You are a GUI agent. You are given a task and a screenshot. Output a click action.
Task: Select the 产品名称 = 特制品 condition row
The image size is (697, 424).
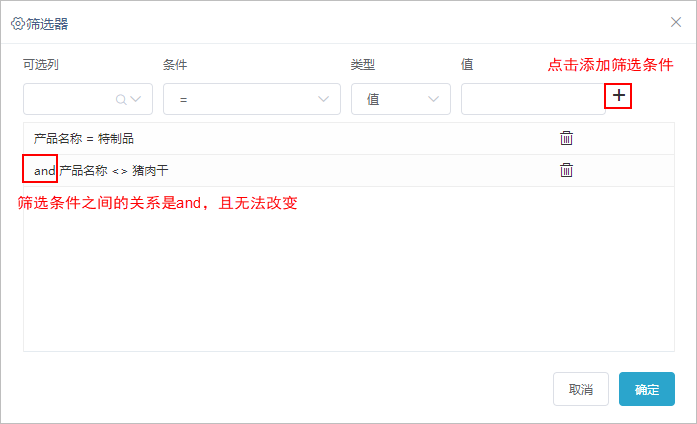click(x=349, y=139)
